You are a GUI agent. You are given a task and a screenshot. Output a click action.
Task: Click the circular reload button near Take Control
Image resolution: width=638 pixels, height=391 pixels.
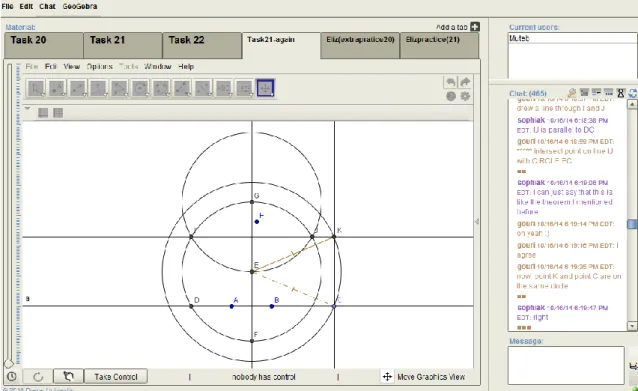[38, 377]
